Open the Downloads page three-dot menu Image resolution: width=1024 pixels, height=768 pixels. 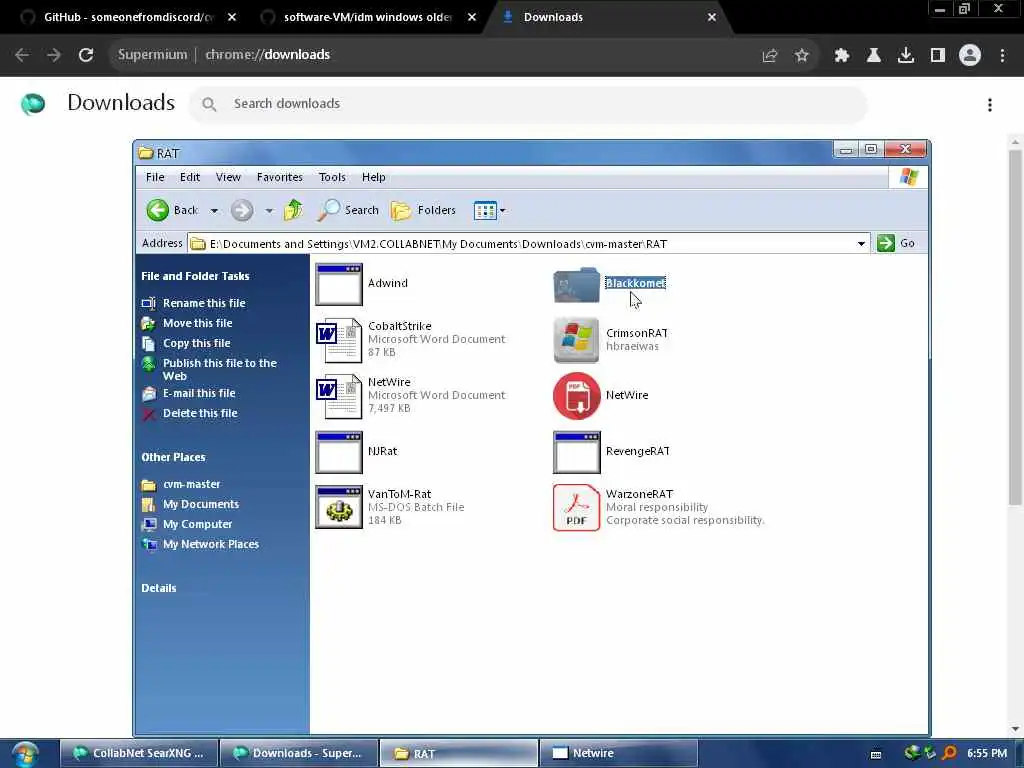tap(990, 104)
